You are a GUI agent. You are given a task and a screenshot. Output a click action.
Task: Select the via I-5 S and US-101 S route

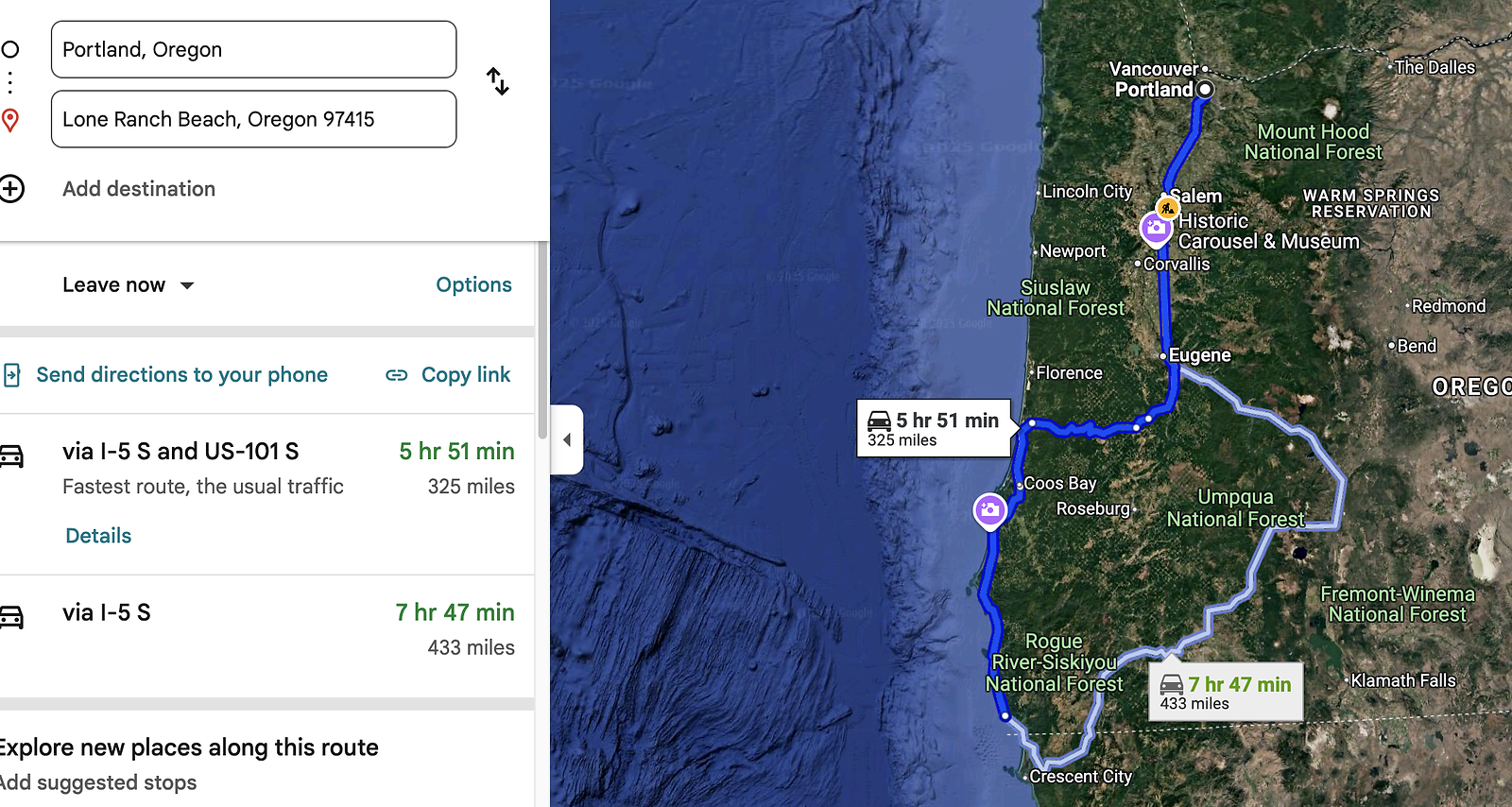click(180, 452)
